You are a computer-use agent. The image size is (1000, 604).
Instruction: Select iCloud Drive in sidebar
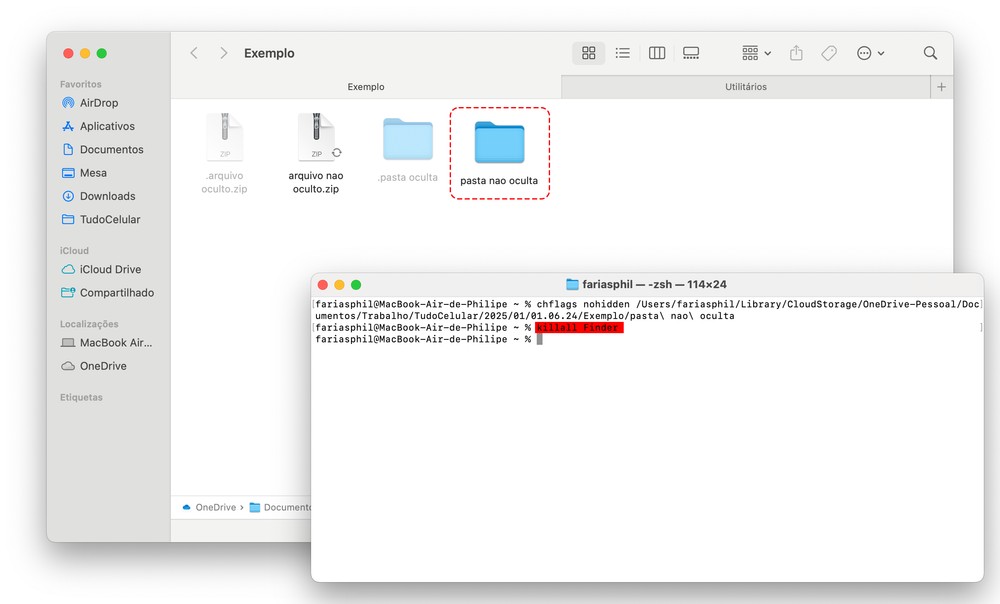tap(110, 269)
